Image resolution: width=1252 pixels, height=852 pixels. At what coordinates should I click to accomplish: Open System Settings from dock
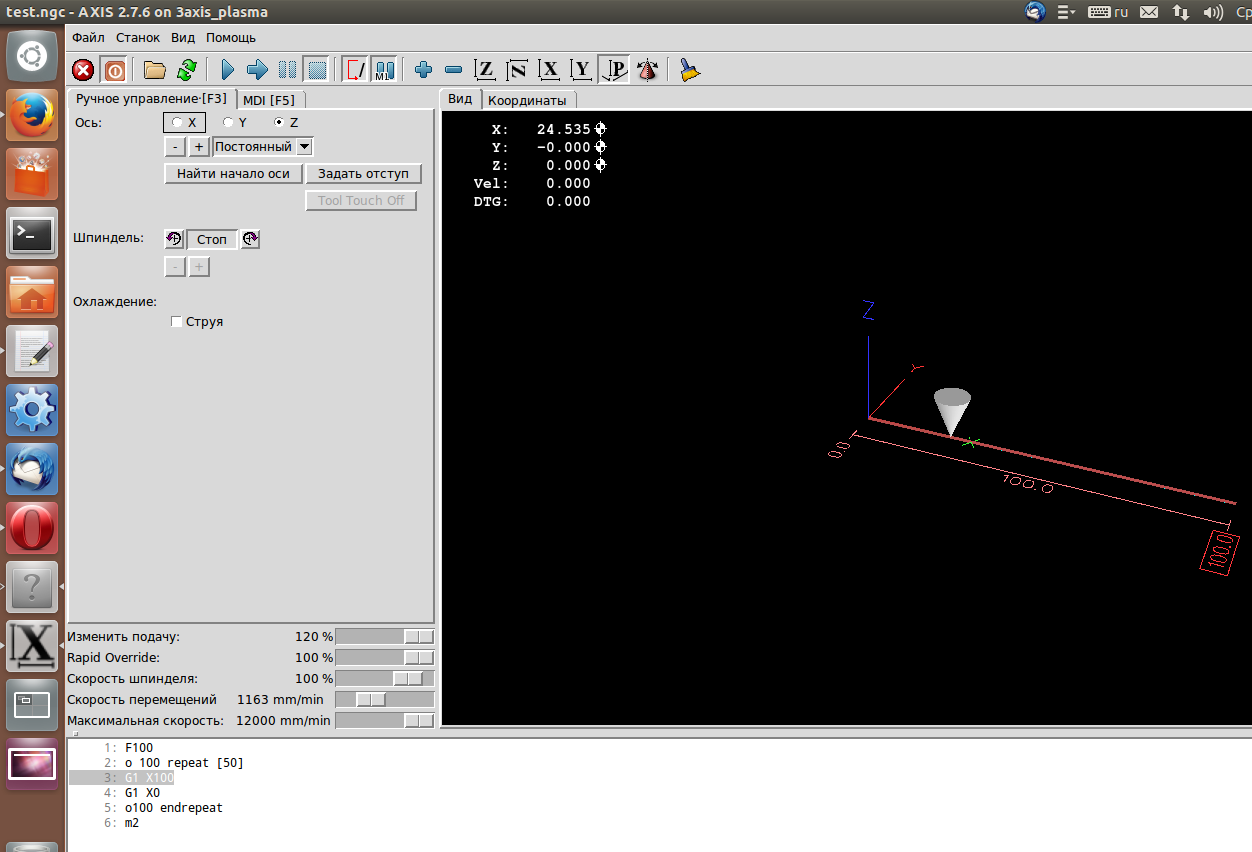[32, 410]
